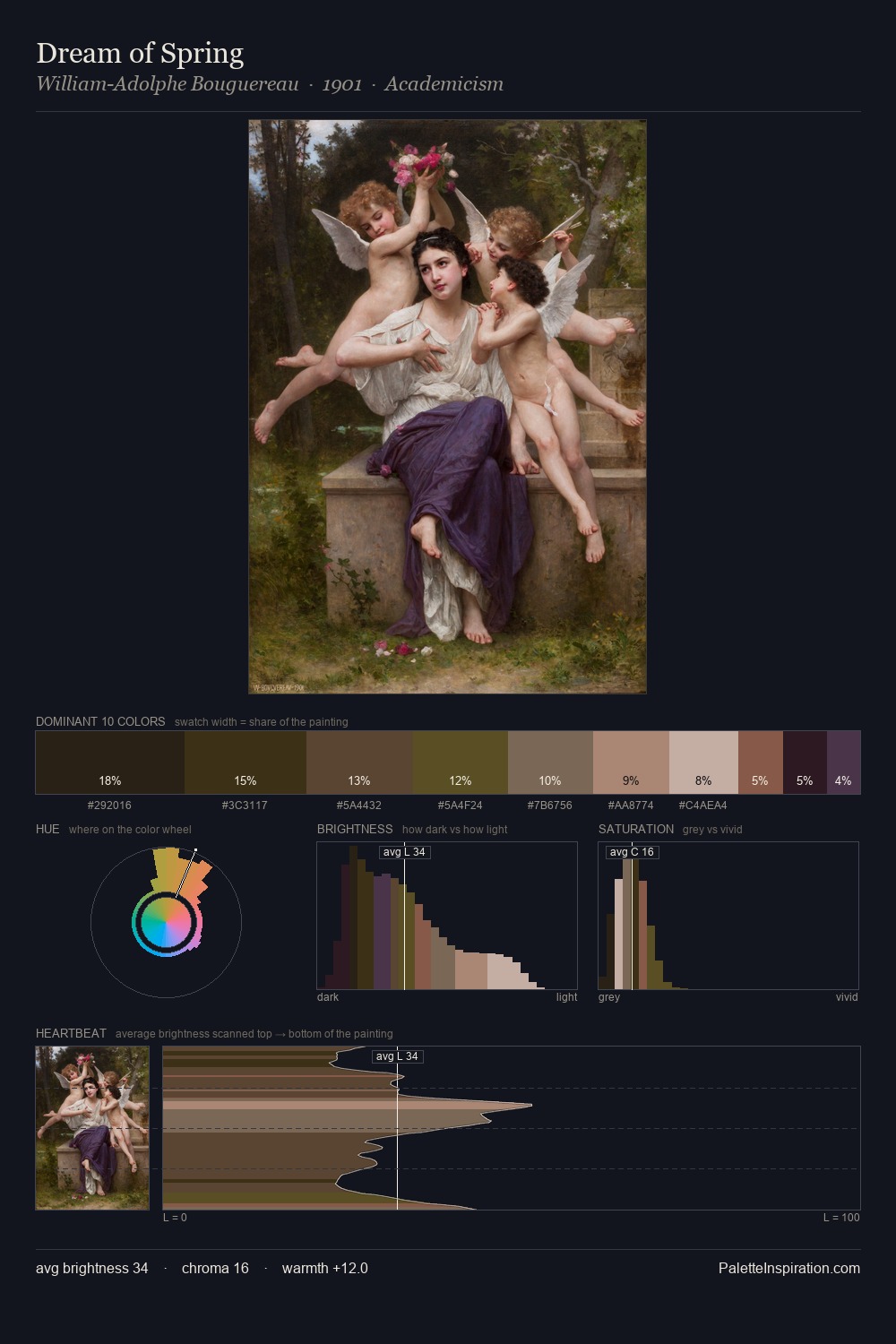Select the 8% pale swatch #C4AEA4
Viewport: 896px width, 1344px height.
pyautogui.click(x=703, y=762)
